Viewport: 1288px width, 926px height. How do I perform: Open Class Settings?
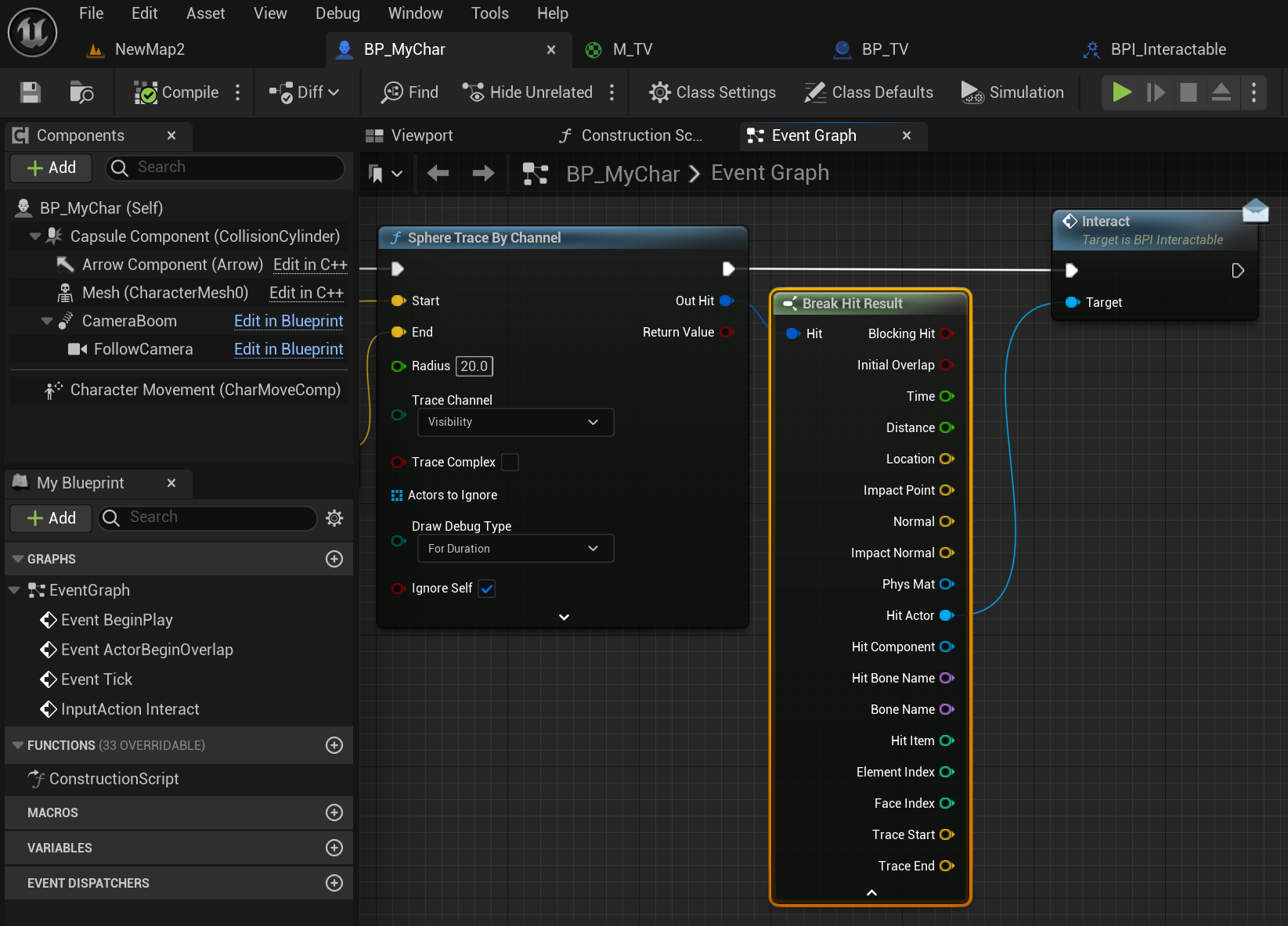(x=713, y=92)
